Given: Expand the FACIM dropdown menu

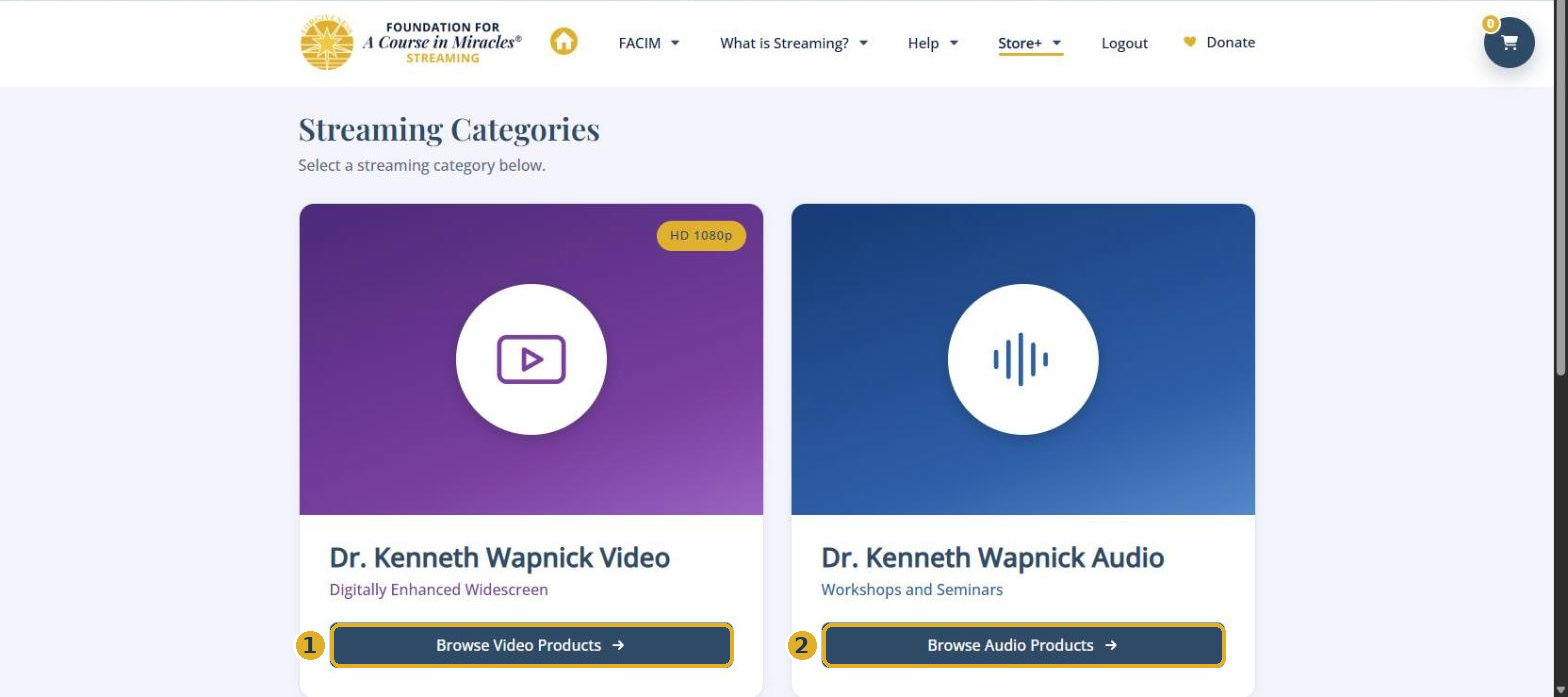Looking at the screenshot, I should 649,43.
